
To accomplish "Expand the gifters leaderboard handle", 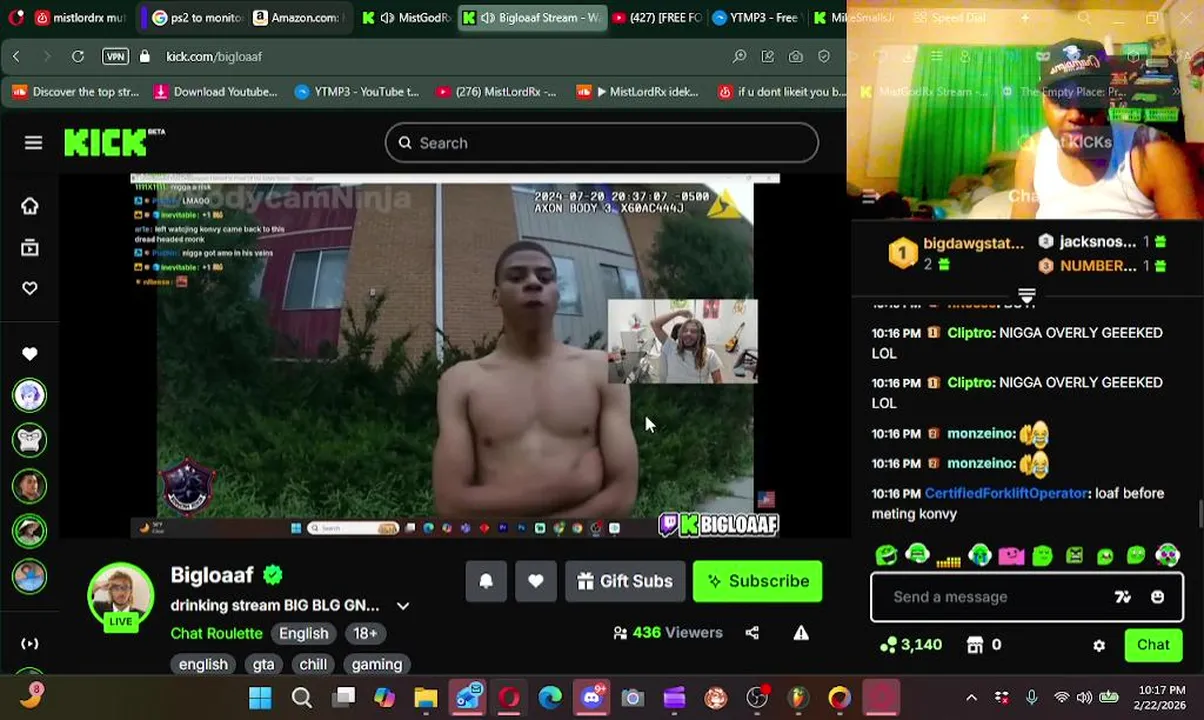I will 1026,296.
